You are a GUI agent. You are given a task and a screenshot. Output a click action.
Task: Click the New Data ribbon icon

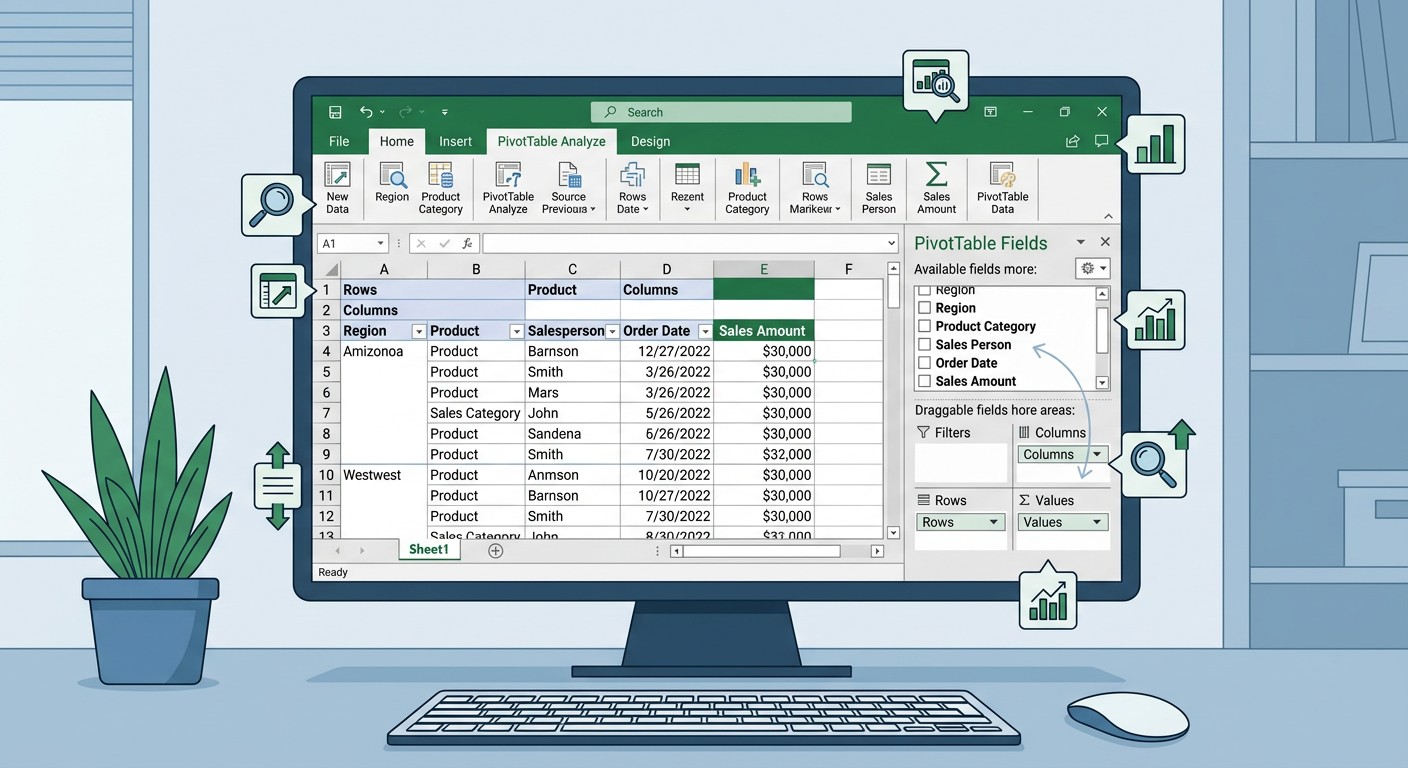tap(338, 174)
